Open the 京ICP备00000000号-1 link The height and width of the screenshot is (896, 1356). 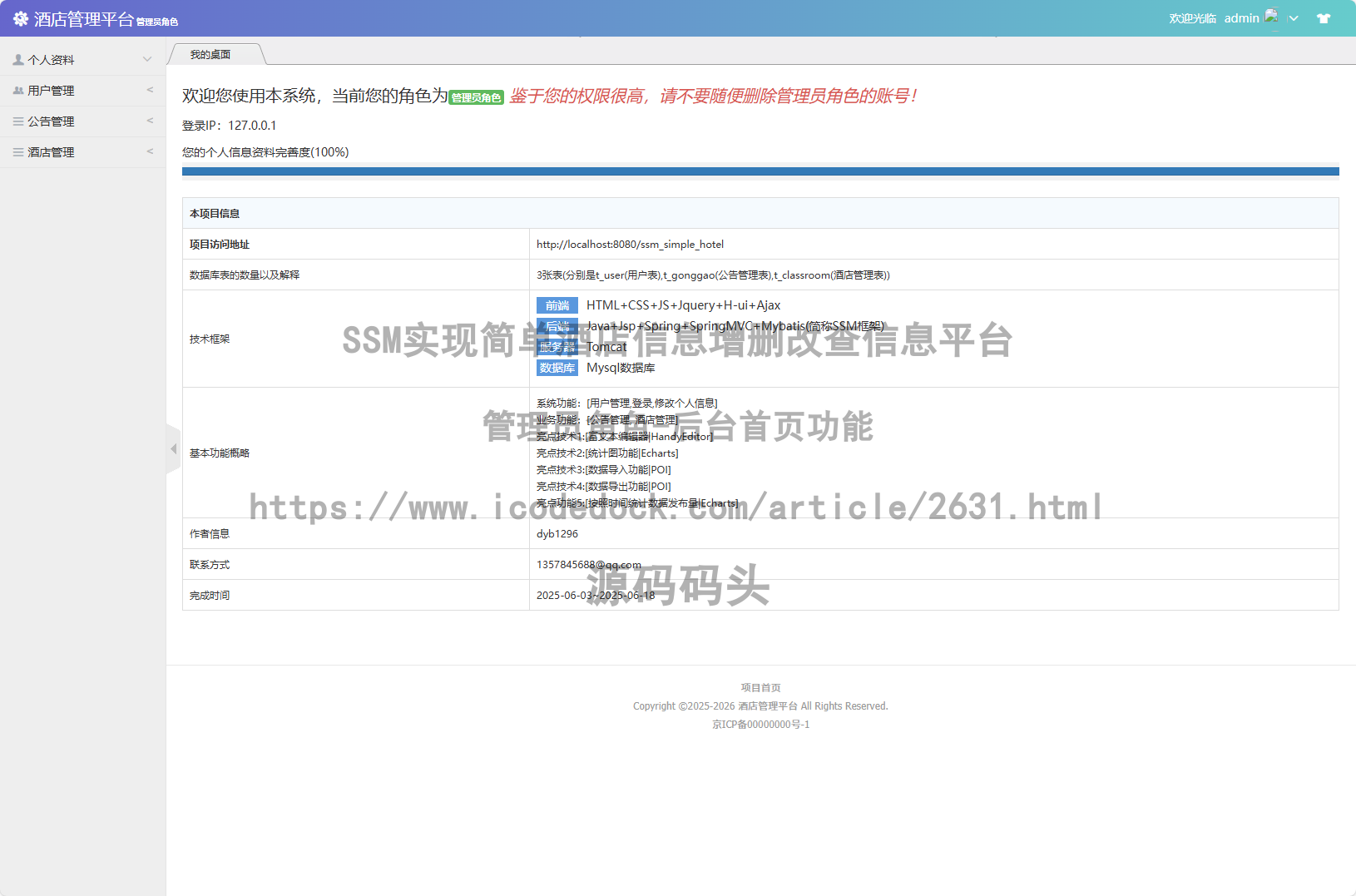760,725
